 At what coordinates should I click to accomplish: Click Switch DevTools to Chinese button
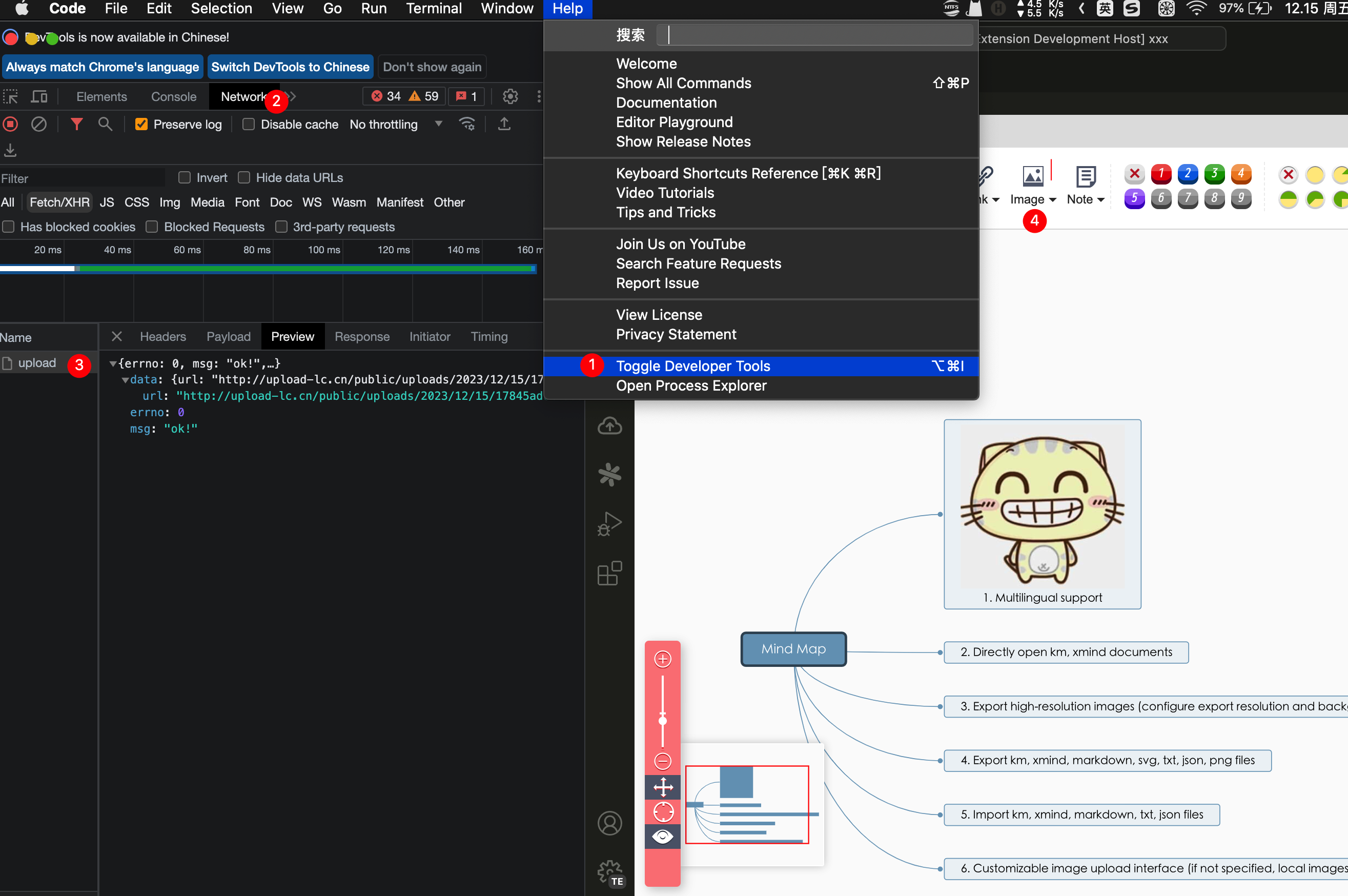tap(290, 67)
